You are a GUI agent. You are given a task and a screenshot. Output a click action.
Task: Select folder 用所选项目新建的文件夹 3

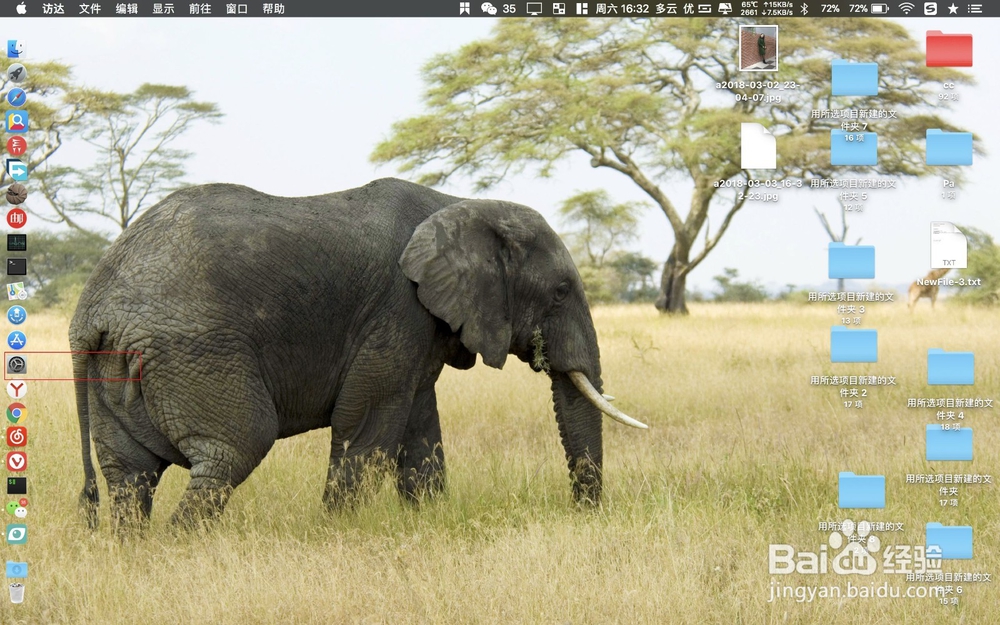pos(851,260)
